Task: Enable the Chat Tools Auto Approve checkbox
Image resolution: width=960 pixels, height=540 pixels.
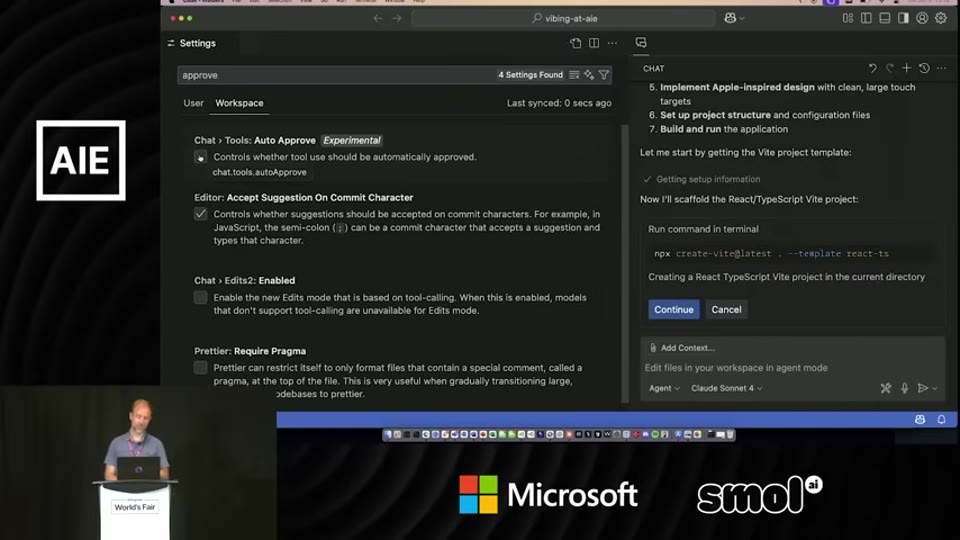Action: click(x=200, y=157)
